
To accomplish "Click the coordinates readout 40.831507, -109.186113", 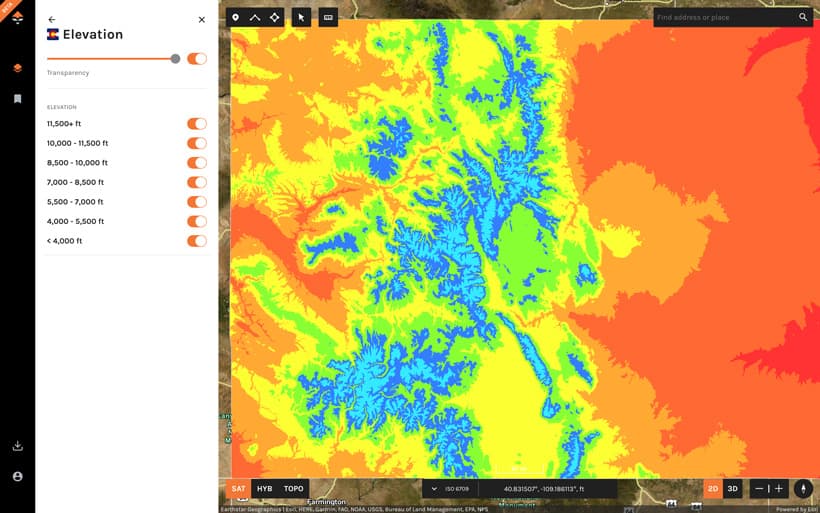I will coord(544,489).
